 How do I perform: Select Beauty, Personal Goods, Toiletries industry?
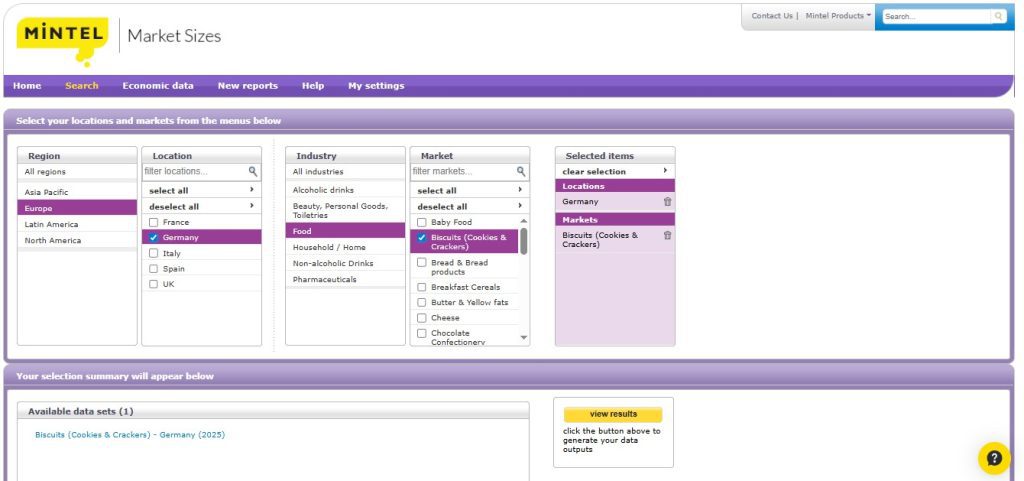(345, 210)
